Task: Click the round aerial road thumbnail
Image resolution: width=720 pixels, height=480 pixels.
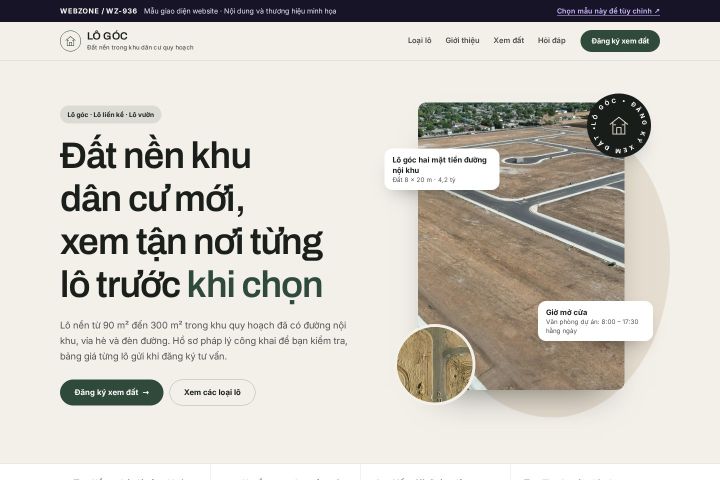Action: (x=435, y=364)
